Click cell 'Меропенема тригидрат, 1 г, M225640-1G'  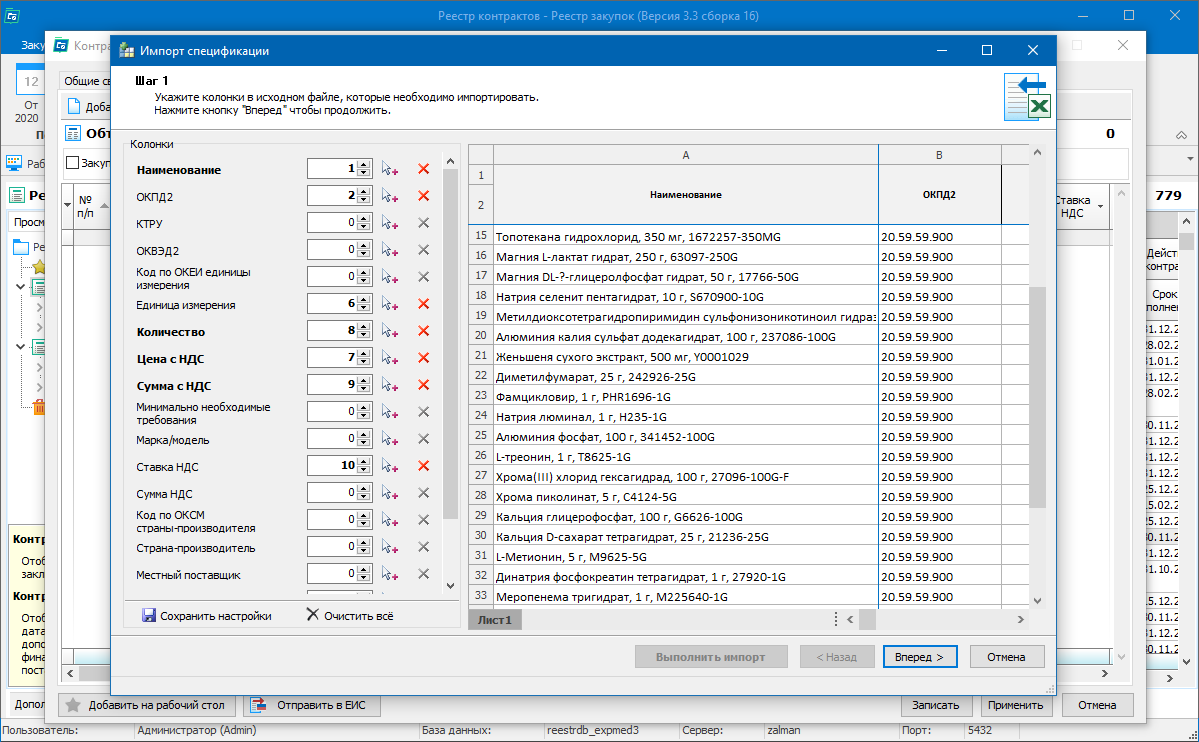[686, 597]
